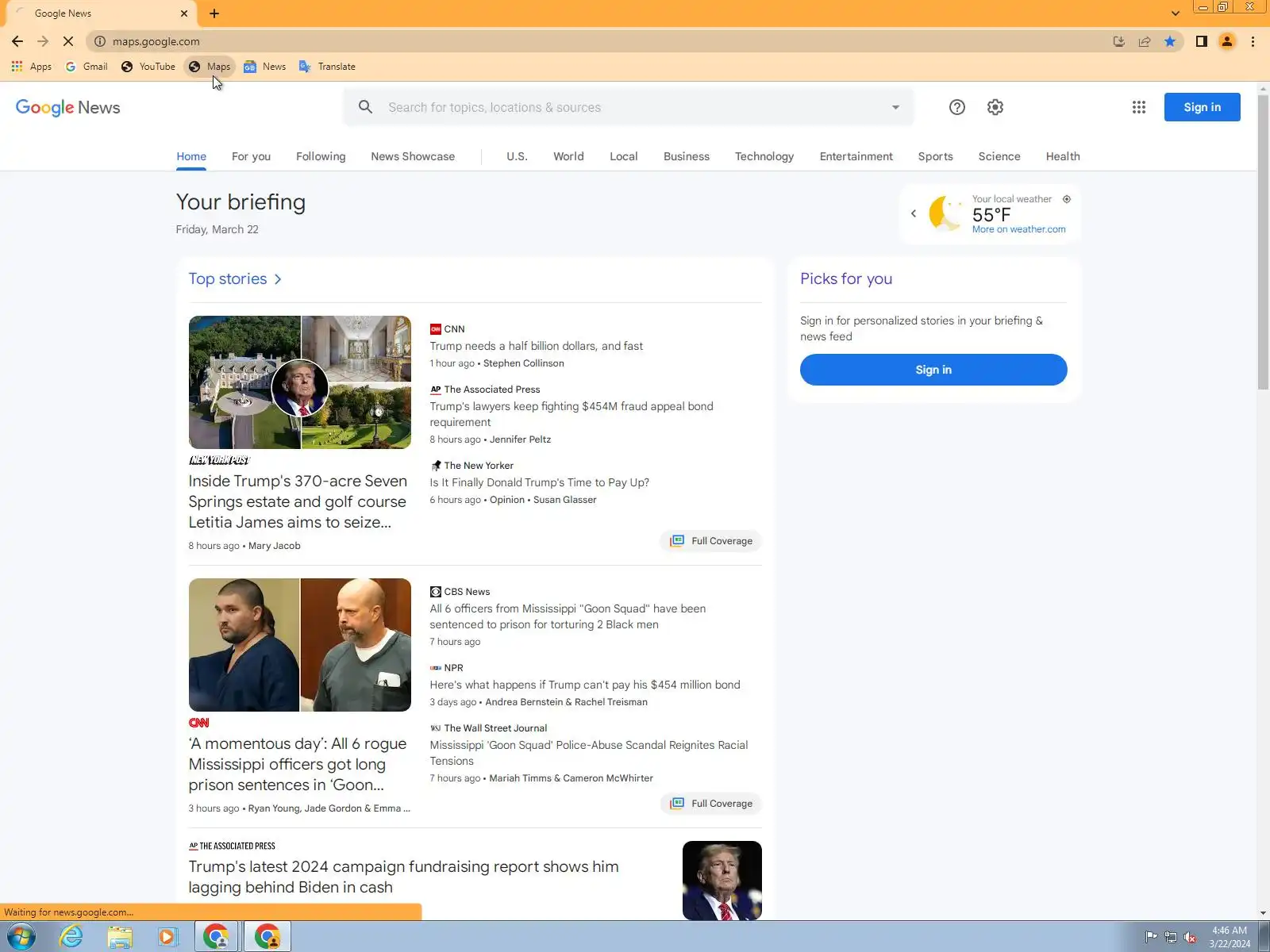Screen dimensions: 1270x952
Task: Open Trump campaign fundraising report headline
Action: [403, 877]
